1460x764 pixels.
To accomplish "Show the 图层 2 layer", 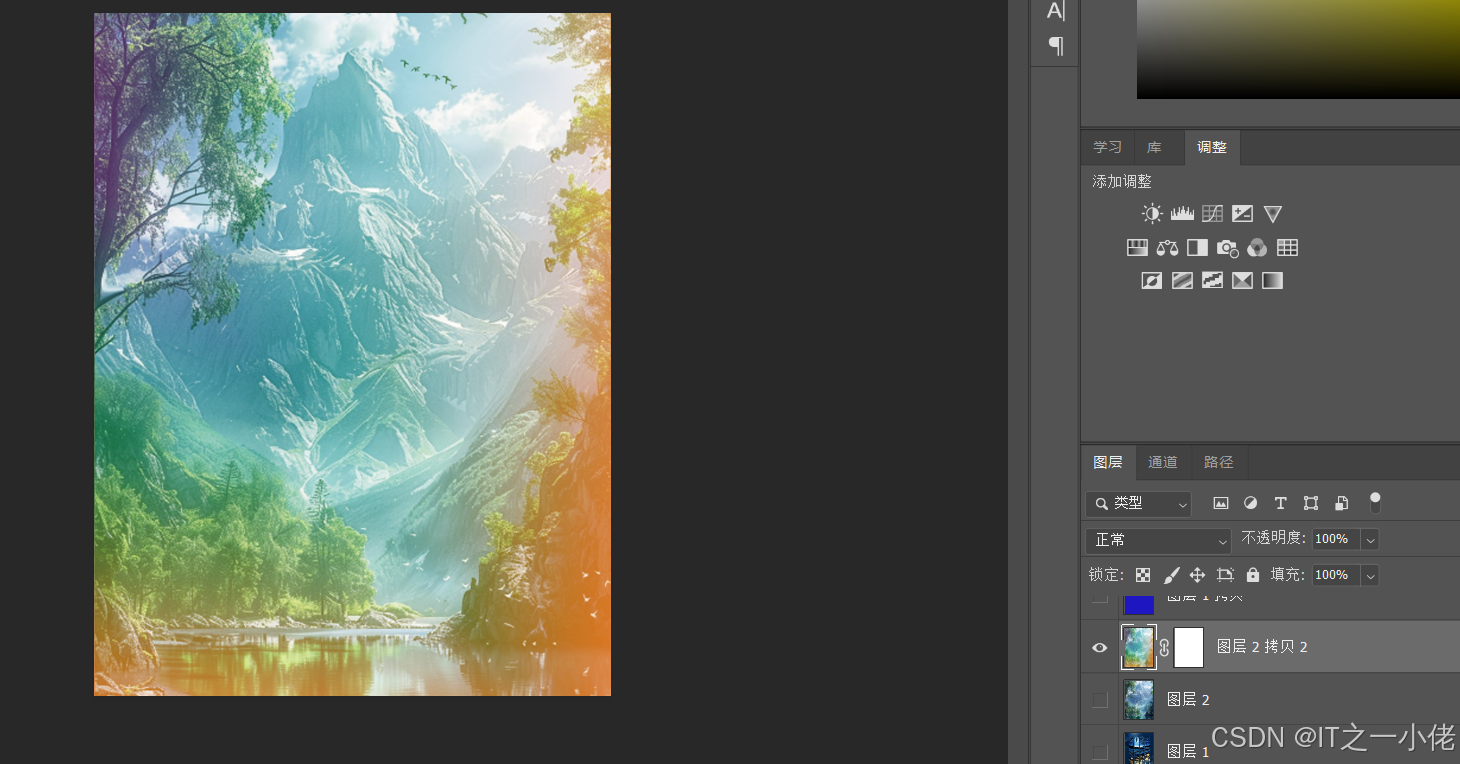I will (x=1100, y=700).
